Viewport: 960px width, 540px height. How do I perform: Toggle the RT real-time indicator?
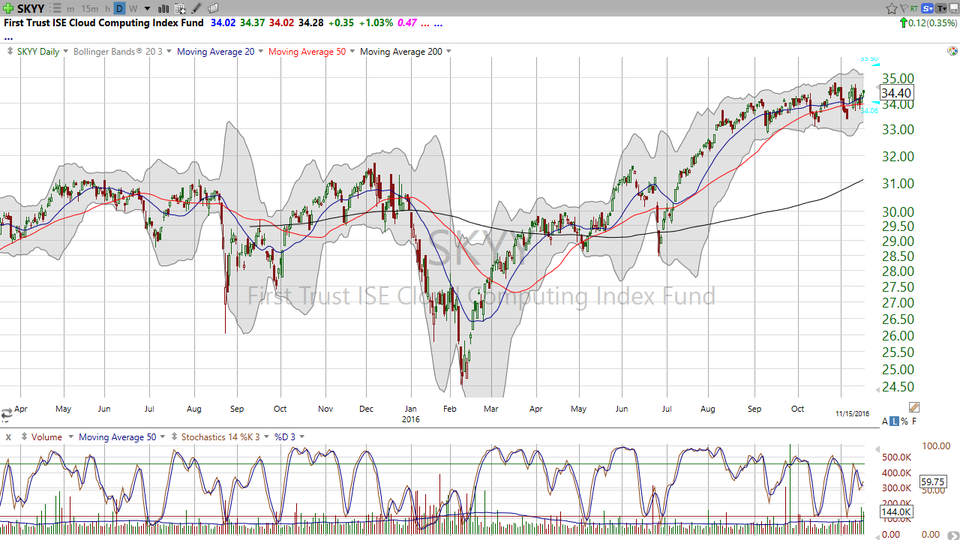[x=914, y=8]
